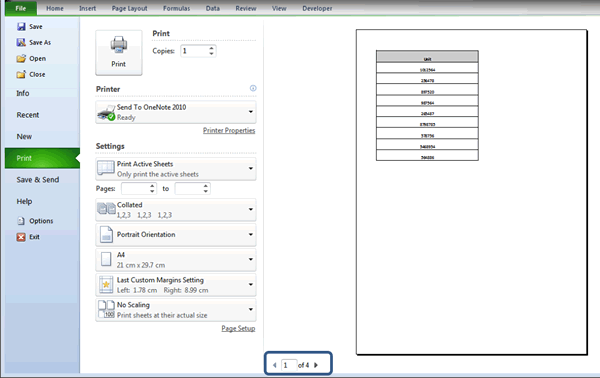Switch to the View tab
Viewport: 600px width, 378px height.
(x=279, y=8)
